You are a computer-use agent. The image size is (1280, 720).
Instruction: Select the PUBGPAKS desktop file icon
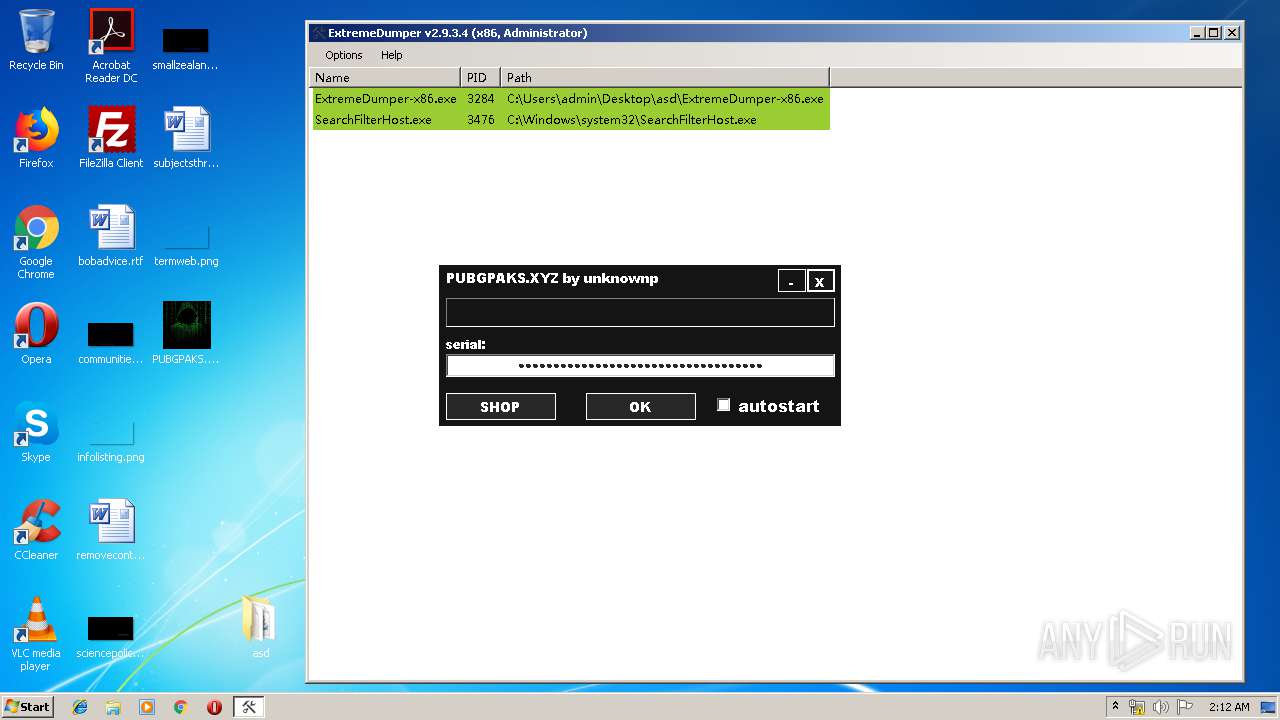(x=186, y=334)
